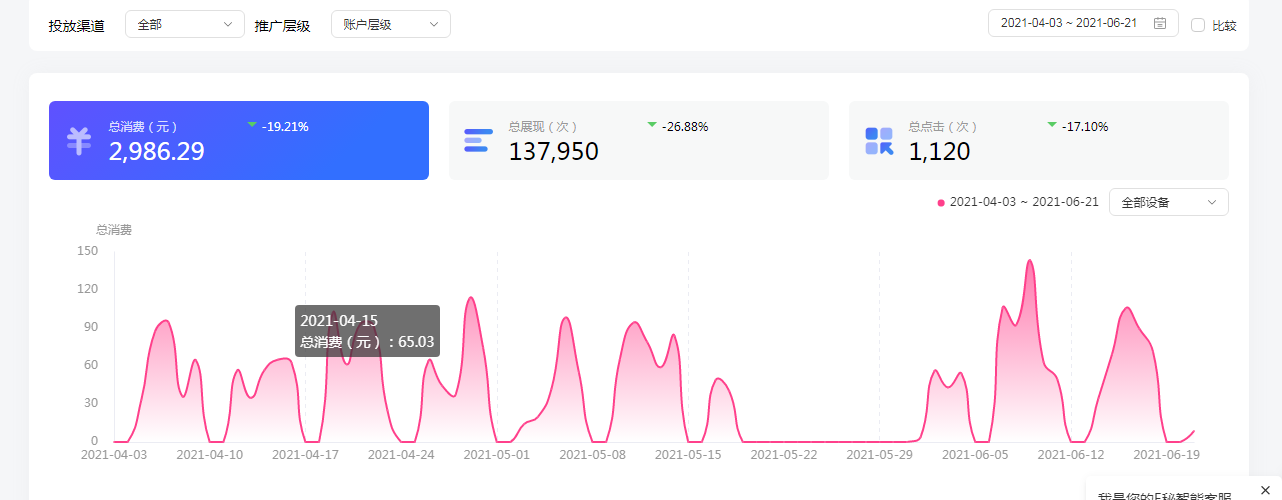The image size is (1282, 500).
Task: Select the 总消费 (元) metric card
Action: (239, 140)
